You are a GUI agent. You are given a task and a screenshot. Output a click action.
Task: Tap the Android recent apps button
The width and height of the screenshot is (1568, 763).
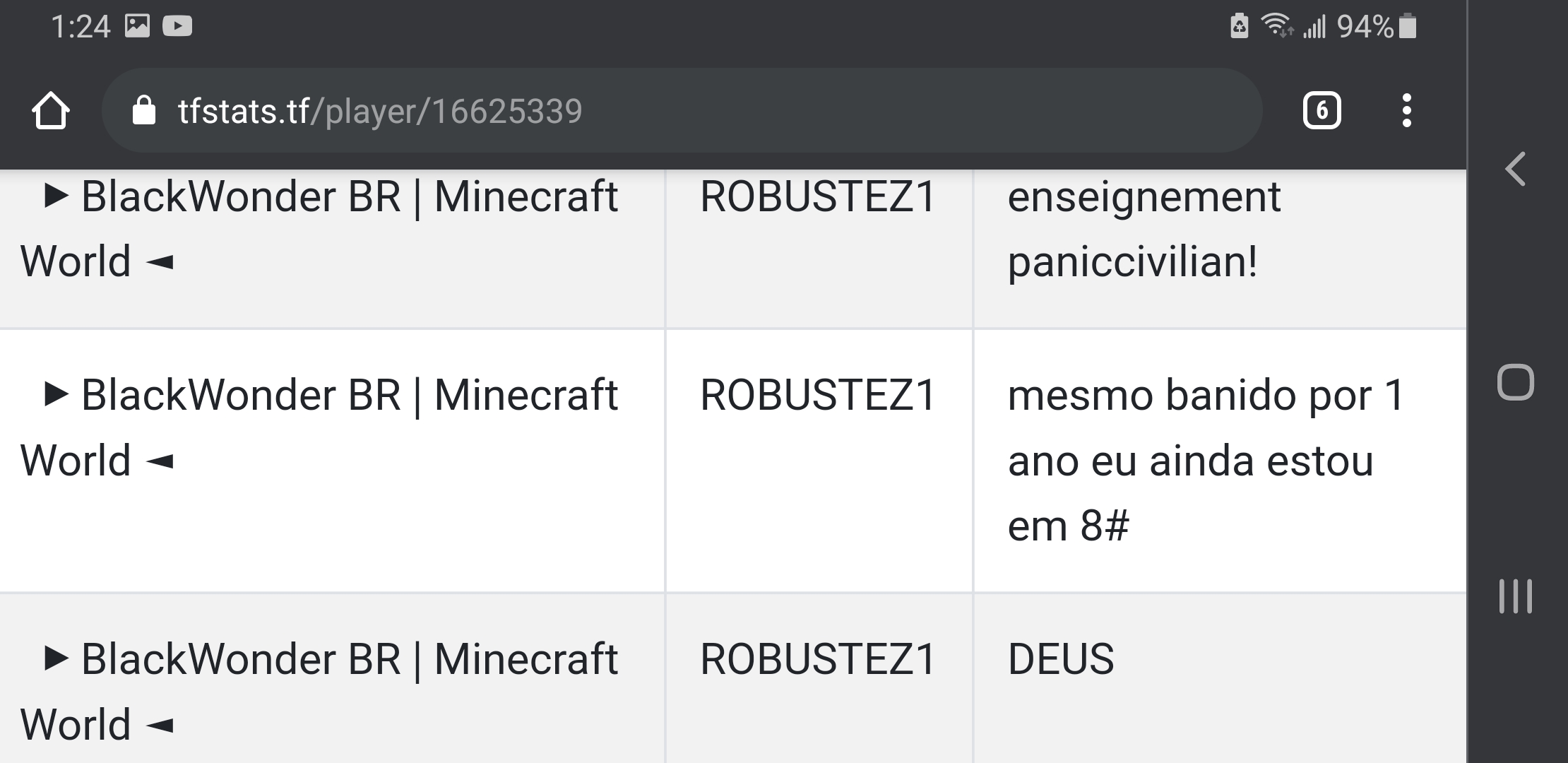(1516, 596)
